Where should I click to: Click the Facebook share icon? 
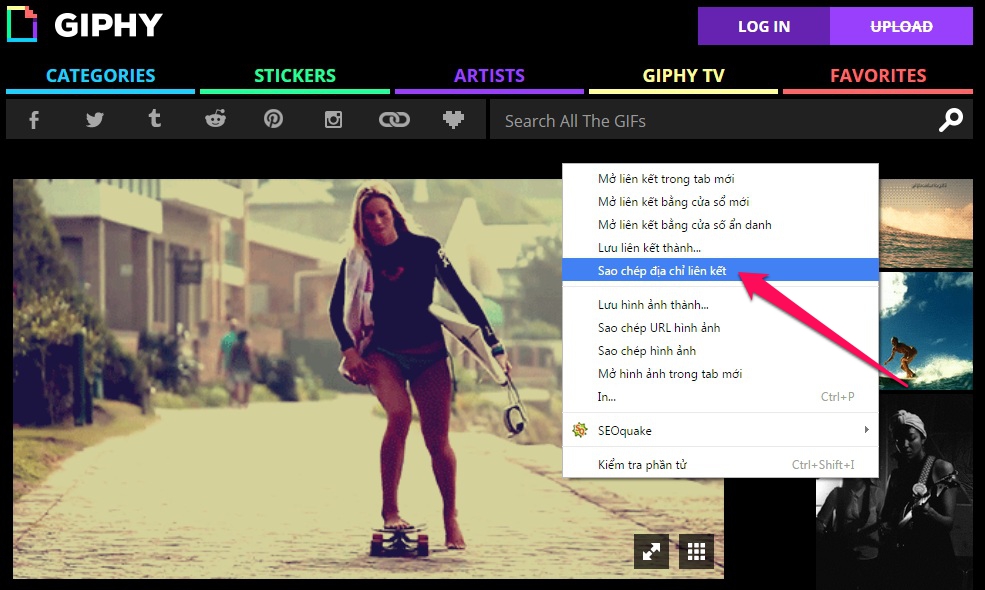(x=33, y=120)
